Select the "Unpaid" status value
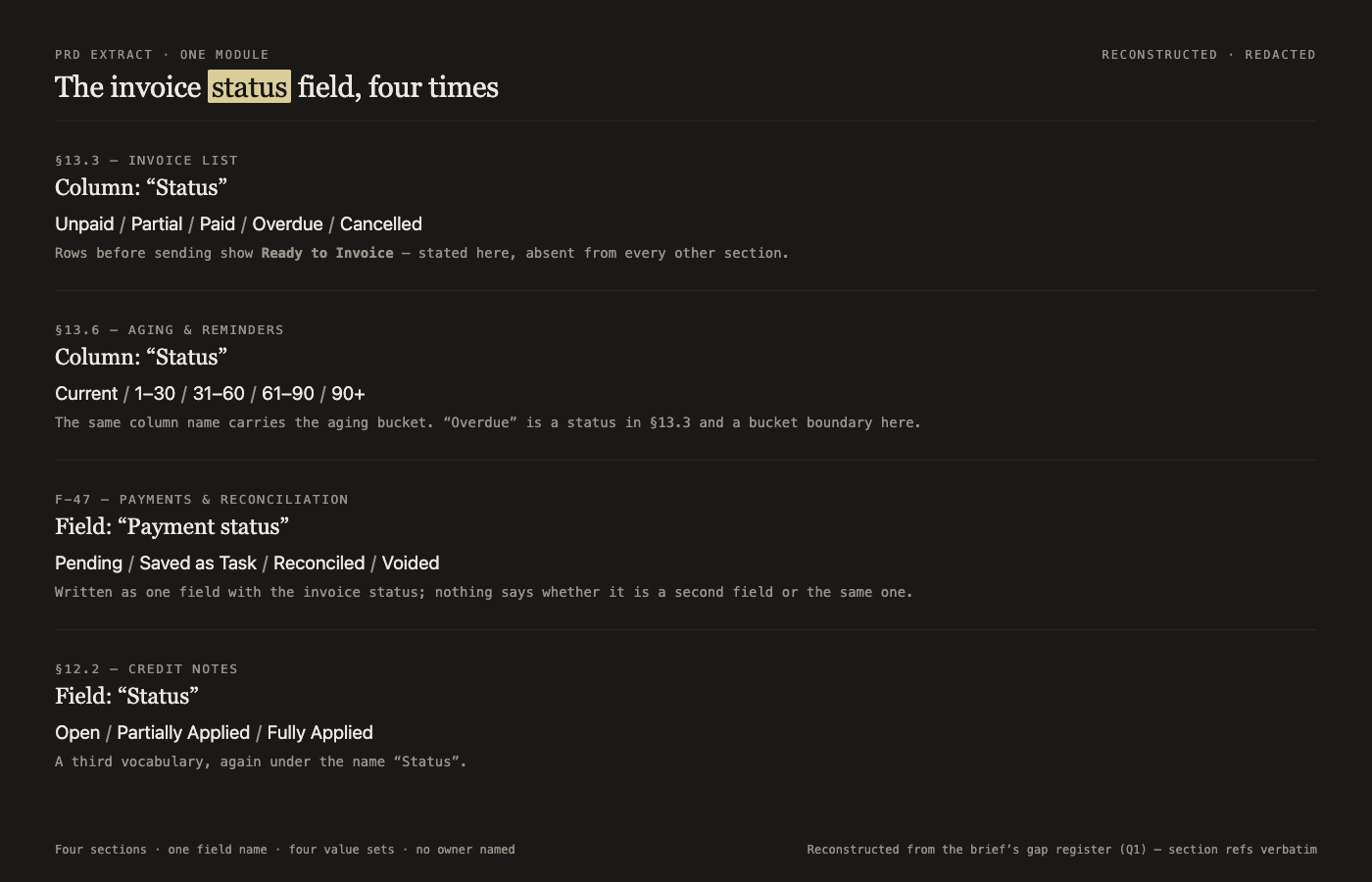The height and width of the screenshot is (882, 1372). pos(84,224)
